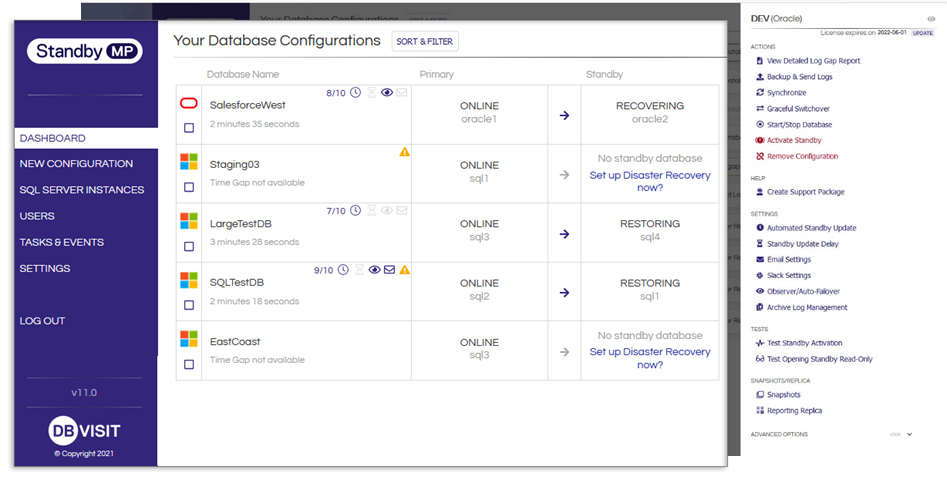Image resolution: width=947 pixels, height=480 pixels.
Task: Click the Oracle logo icon for SalesforceWest
Action: pos(189,103)
